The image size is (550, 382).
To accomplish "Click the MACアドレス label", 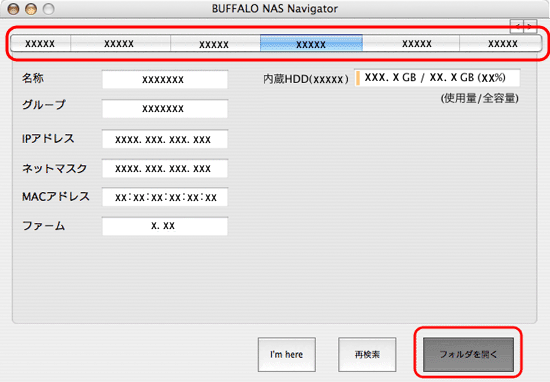I will click(x=56, y=196).
